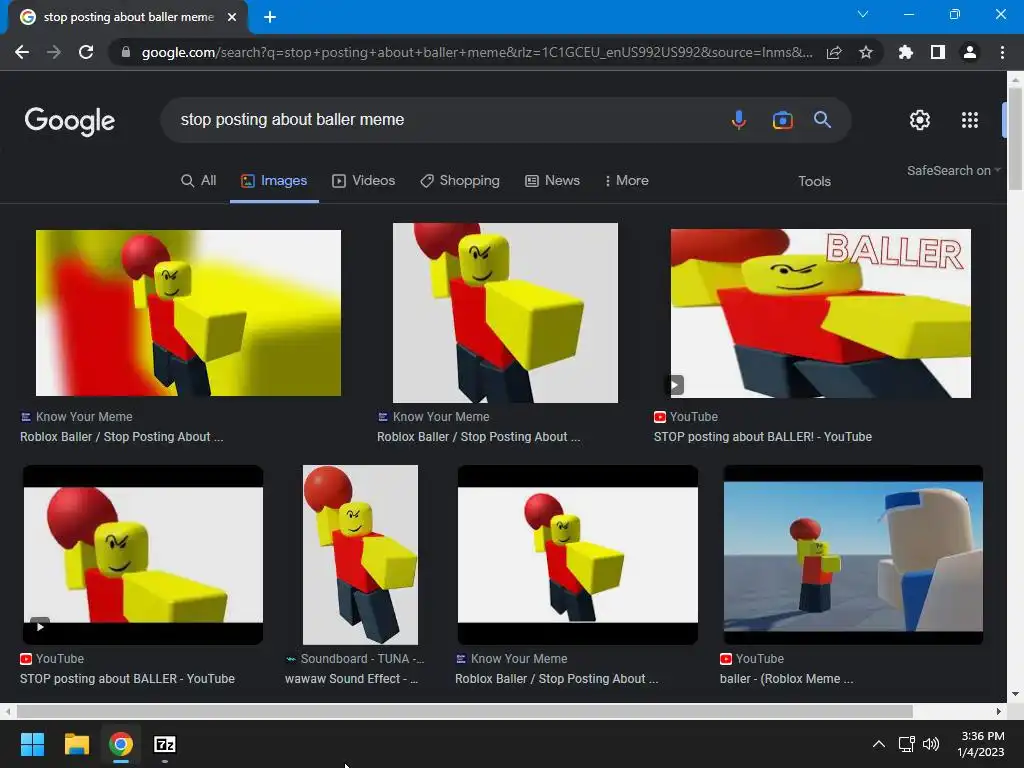
Task: Open first blurred baller image
Action: pyautogui.click(x=188, y=313)
